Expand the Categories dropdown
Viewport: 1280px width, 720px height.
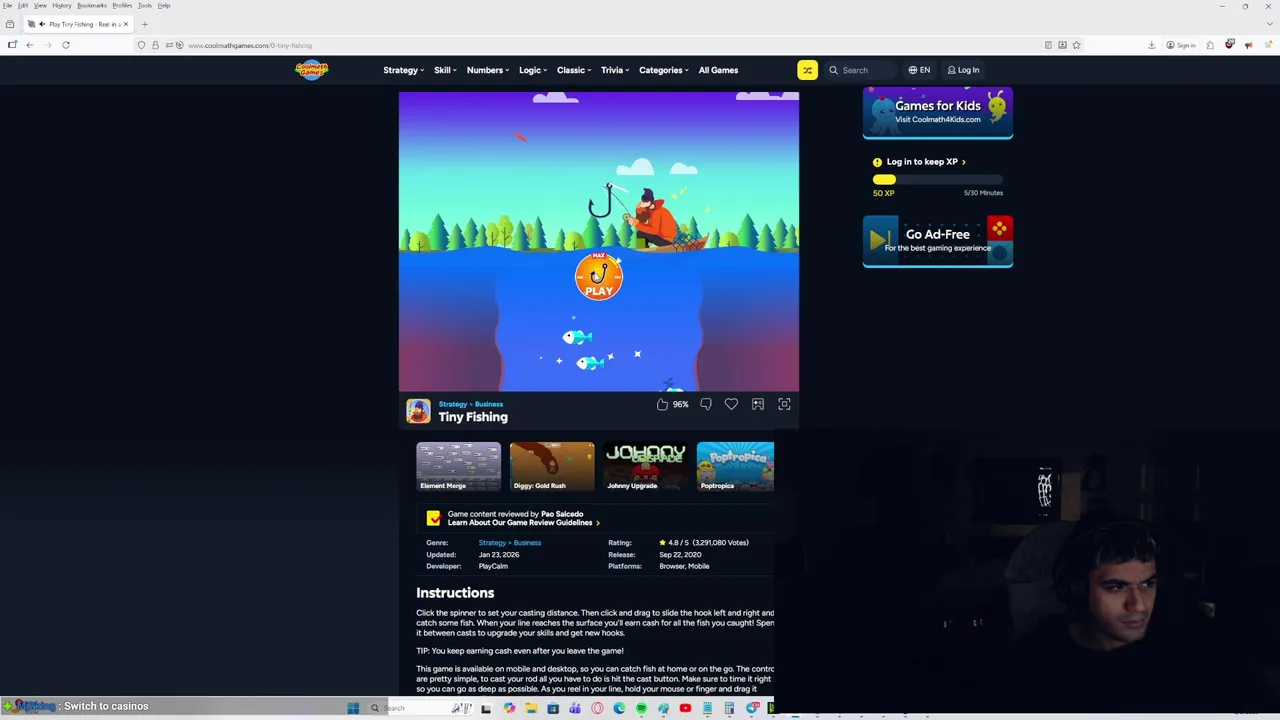pos(664,70)
